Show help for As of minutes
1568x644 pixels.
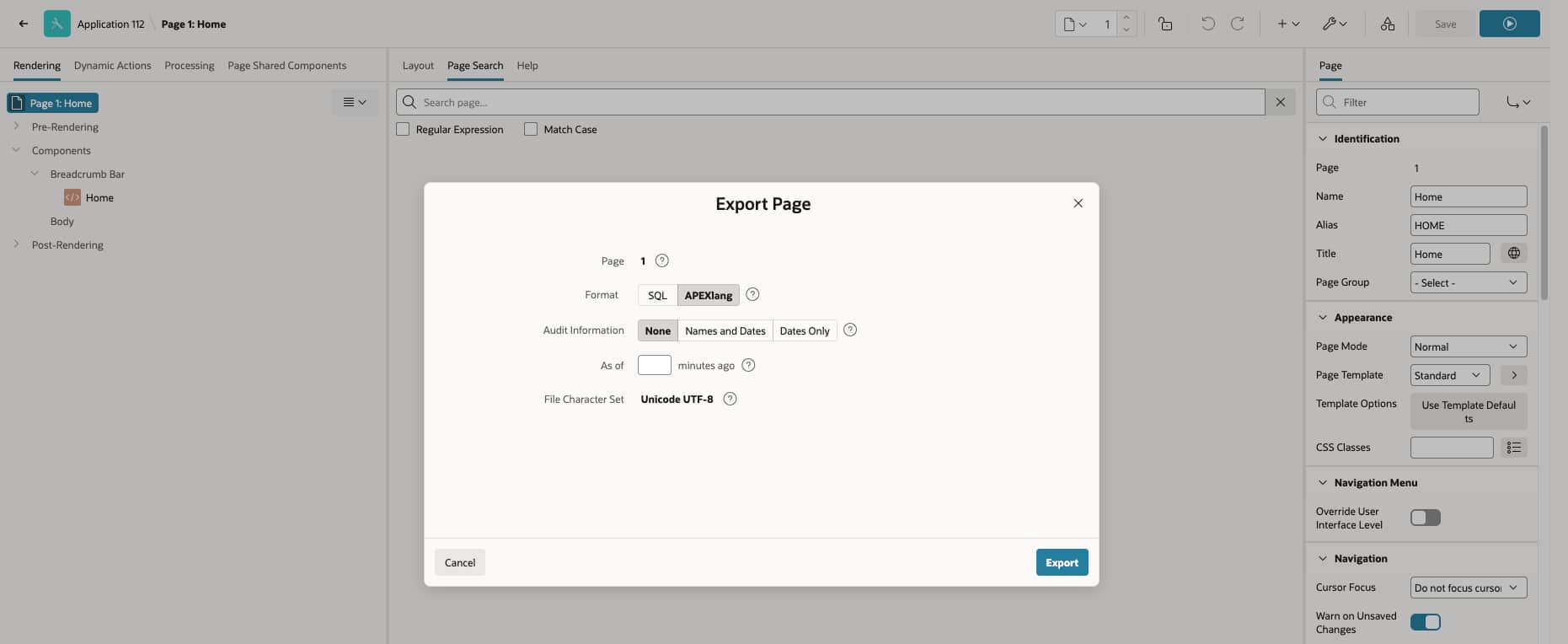pyautogui.click(x=748, y=365)
